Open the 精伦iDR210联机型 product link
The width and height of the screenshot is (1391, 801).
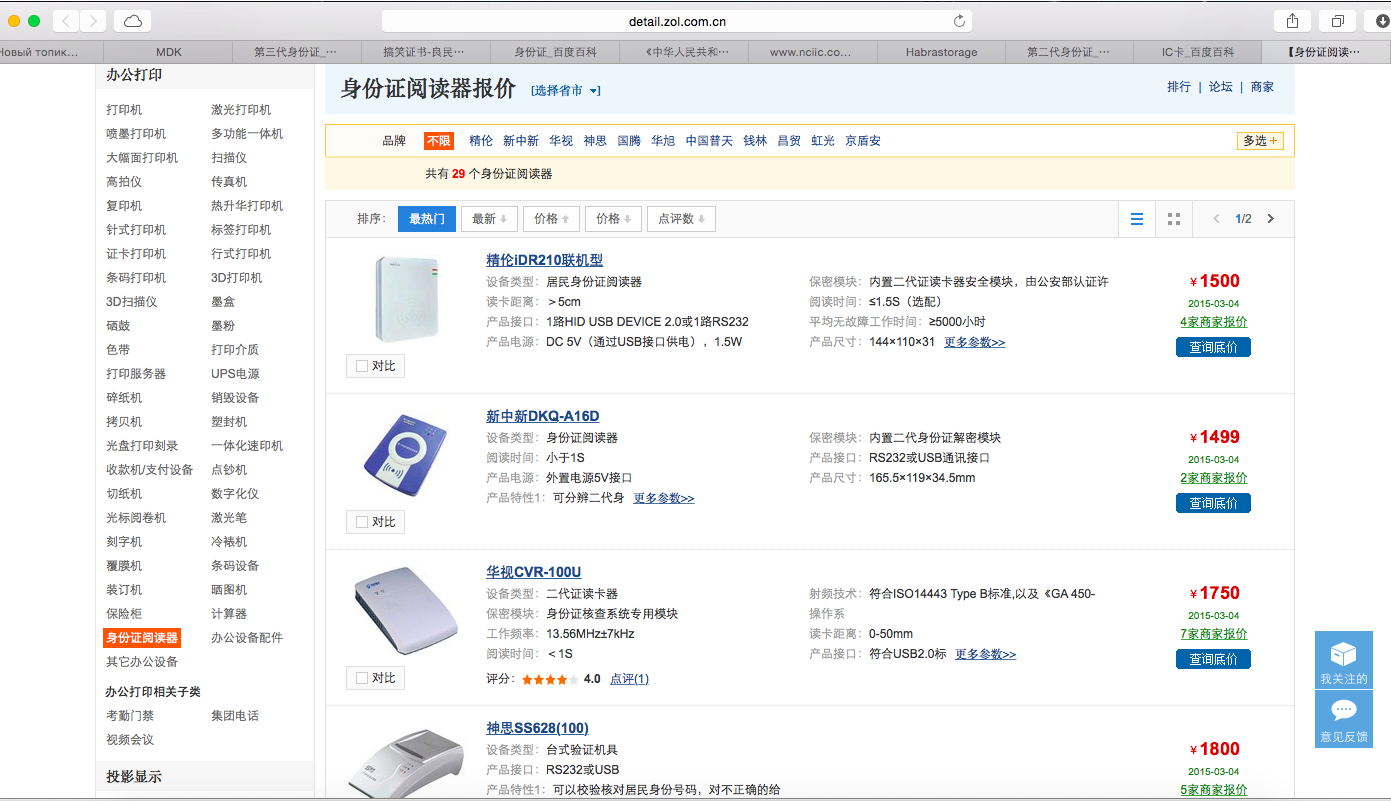(545, 260)
